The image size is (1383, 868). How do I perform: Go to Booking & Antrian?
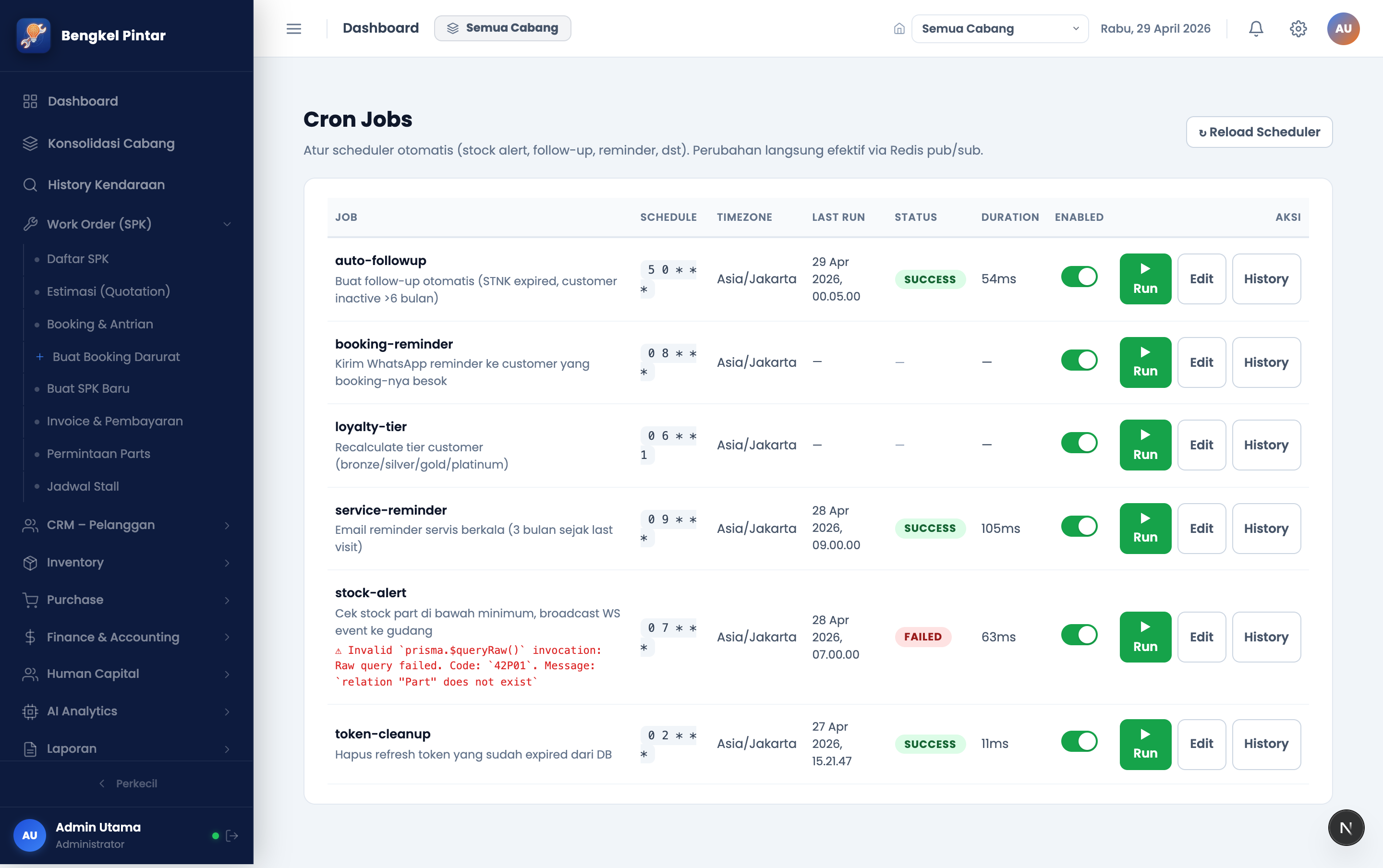coord(100,325)
